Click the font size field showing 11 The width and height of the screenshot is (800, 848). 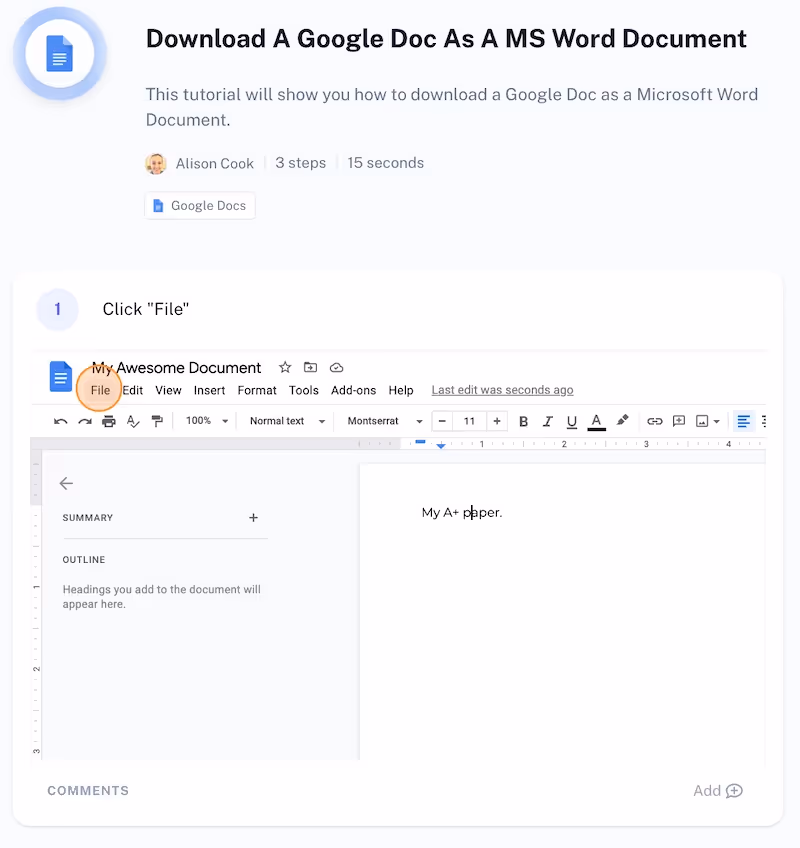tap(469, 421)
